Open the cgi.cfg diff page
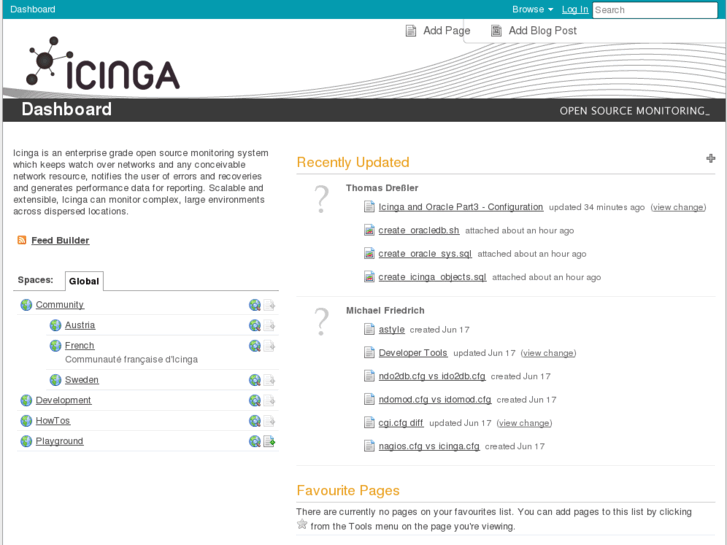Viewport: 727px width, 545px height. coord(401,423)
